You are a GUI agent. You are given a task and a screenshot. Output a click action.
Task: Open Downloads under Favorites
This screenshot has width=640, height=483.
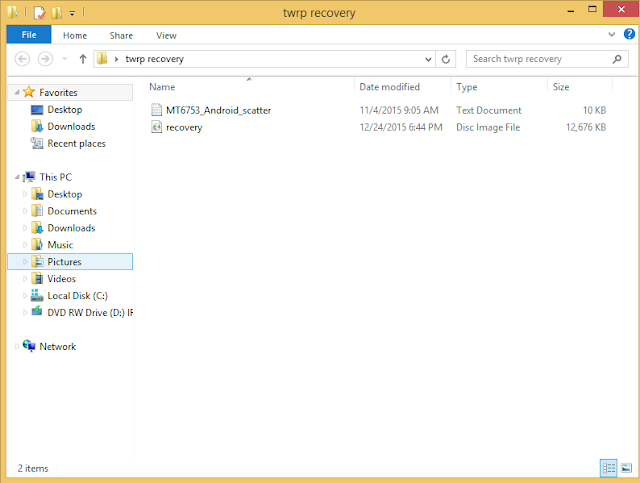click(71, 127)
